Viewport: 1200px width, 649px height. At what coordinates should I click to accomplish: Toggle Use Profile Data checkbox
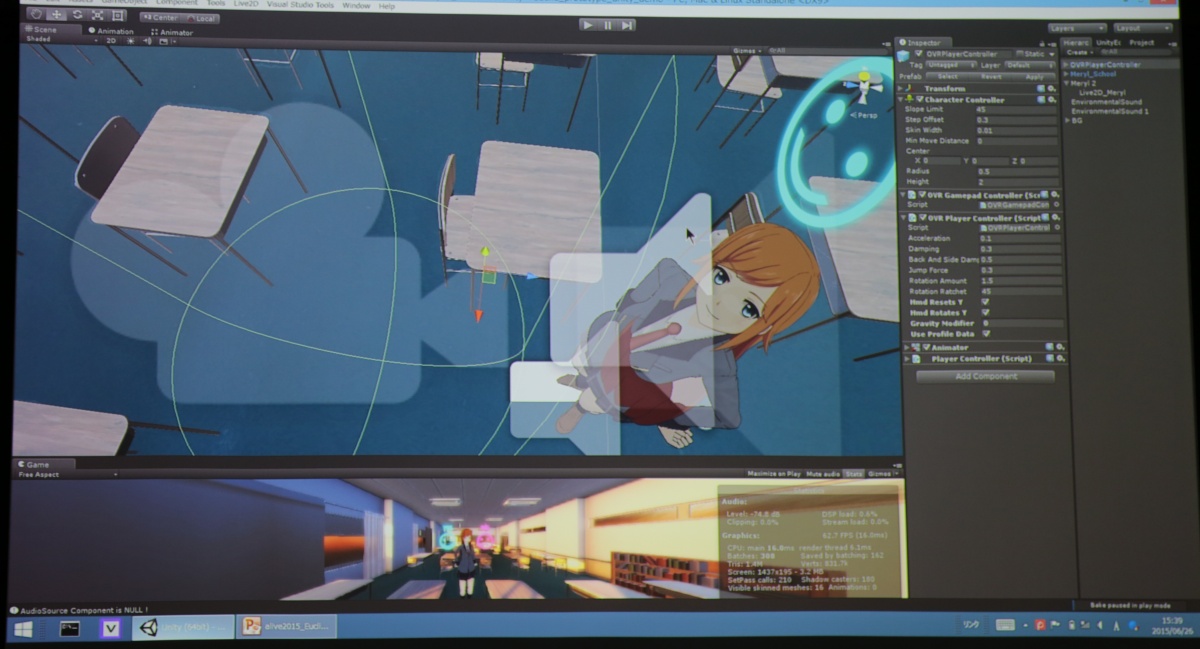985,334
